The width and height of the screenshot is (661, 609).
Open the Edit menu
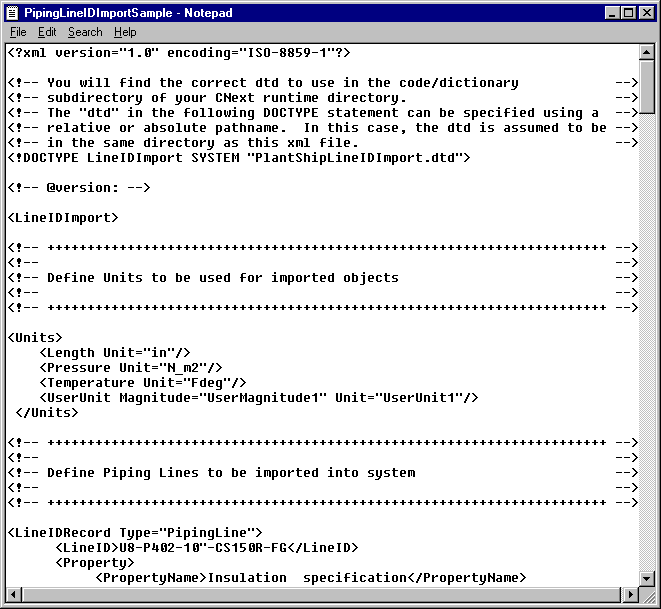(47, 32)
